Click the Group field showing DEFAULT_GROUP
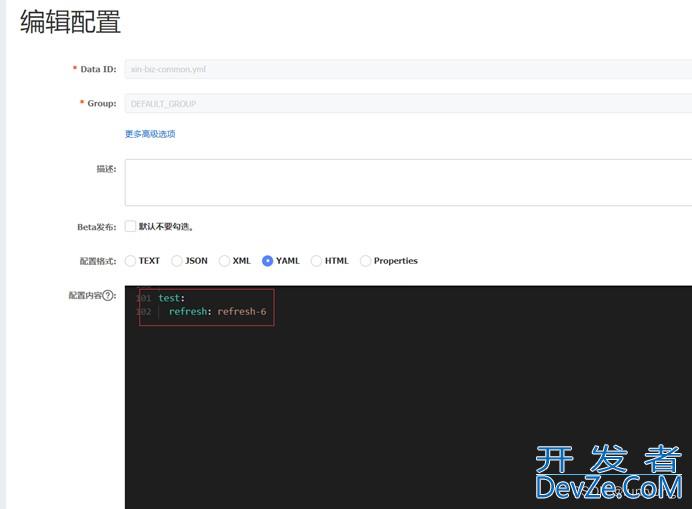 click(400, 104)
